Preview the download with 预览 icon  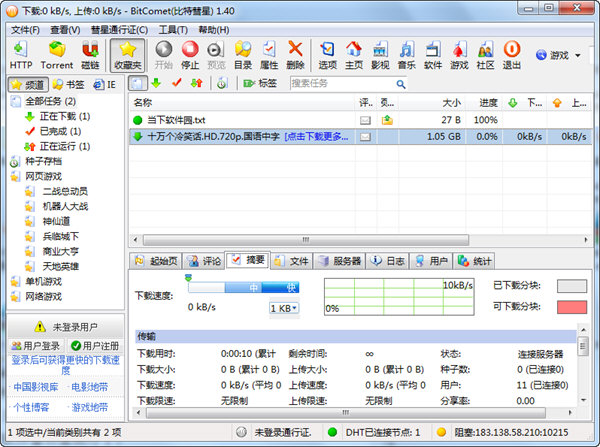point(216,55)
